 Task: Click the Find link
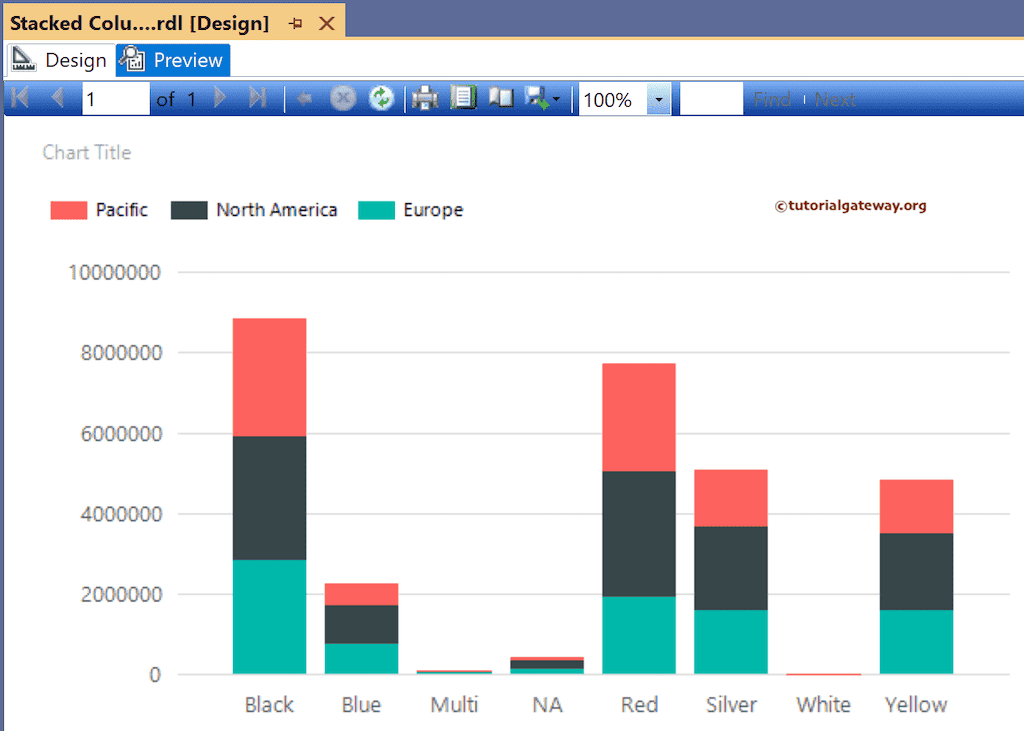click(x=772, y=99)
